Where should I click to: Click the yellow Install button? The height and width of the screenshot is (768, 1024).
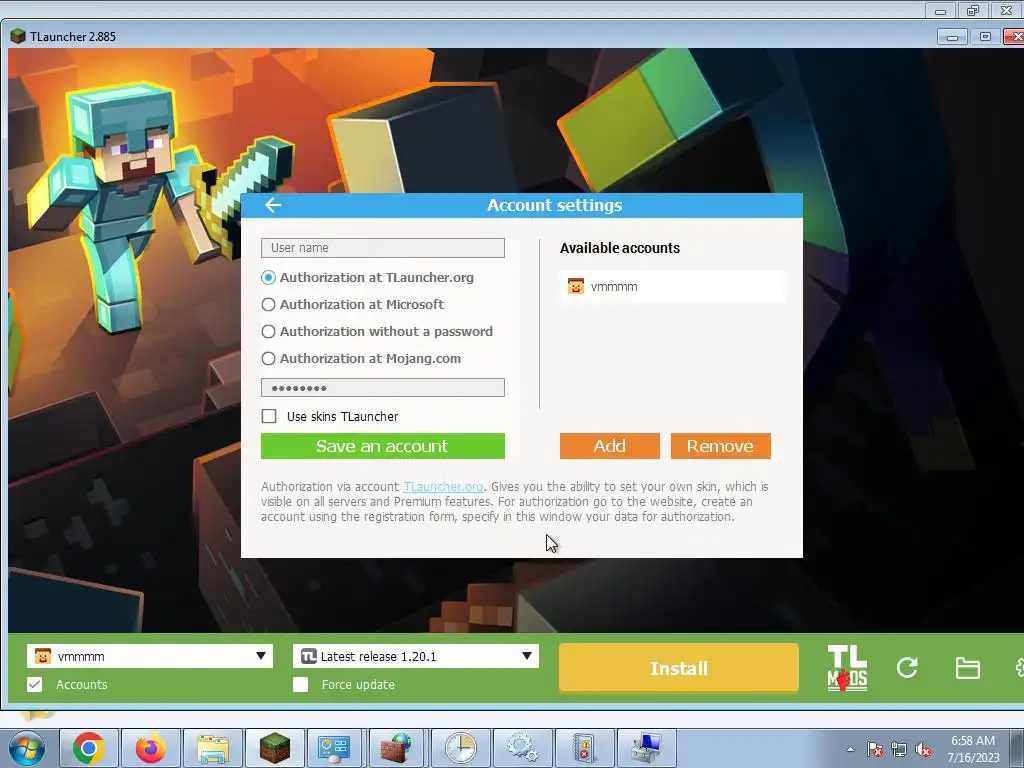[679, 668]
